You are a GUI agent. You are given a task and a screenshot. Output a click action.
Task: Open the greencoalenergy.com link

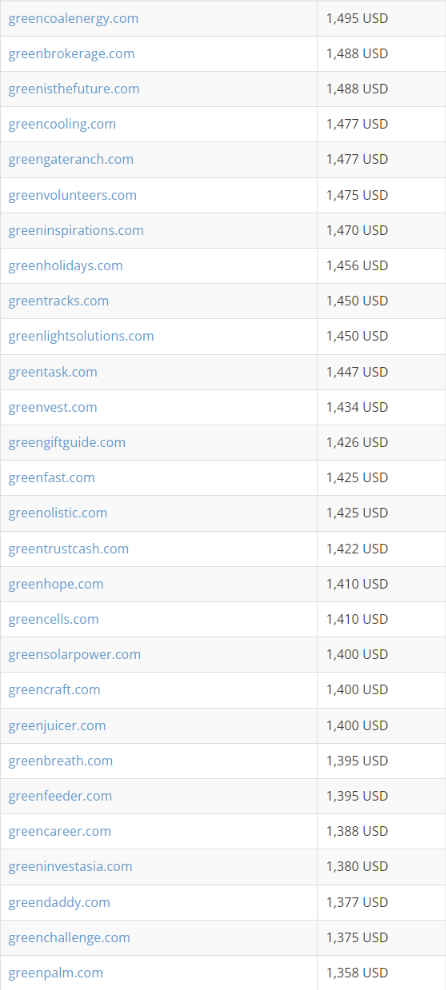coord(73,18)
